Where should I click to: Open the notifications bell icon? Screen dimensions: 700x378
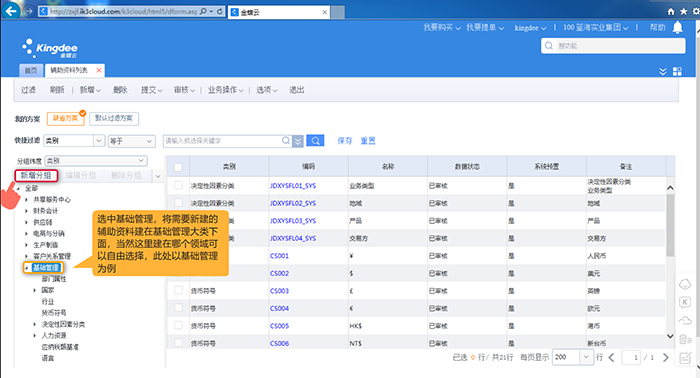(678, 28)
